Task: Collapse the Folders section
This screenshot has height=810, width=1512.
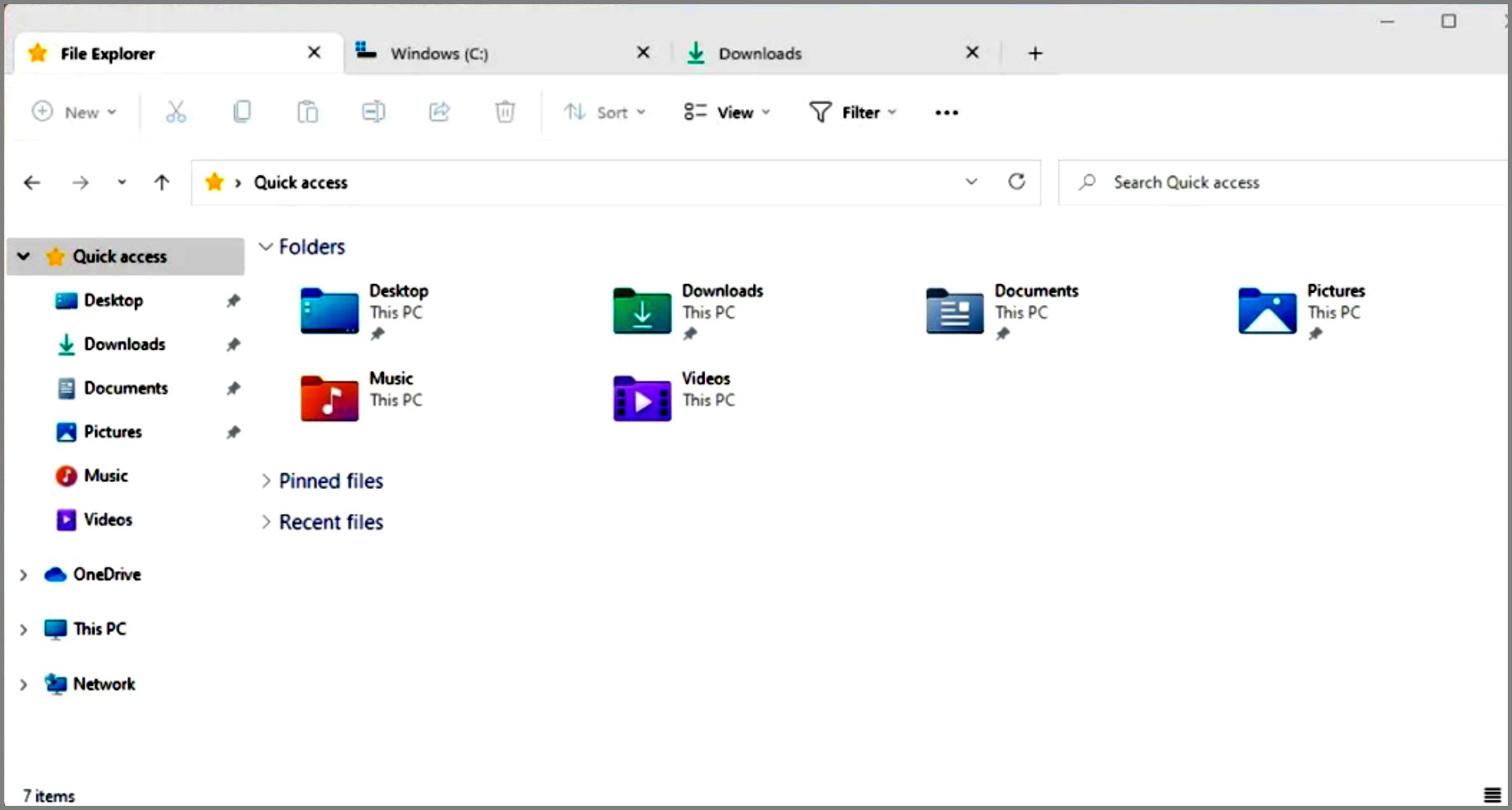Action: click(266, 246)
